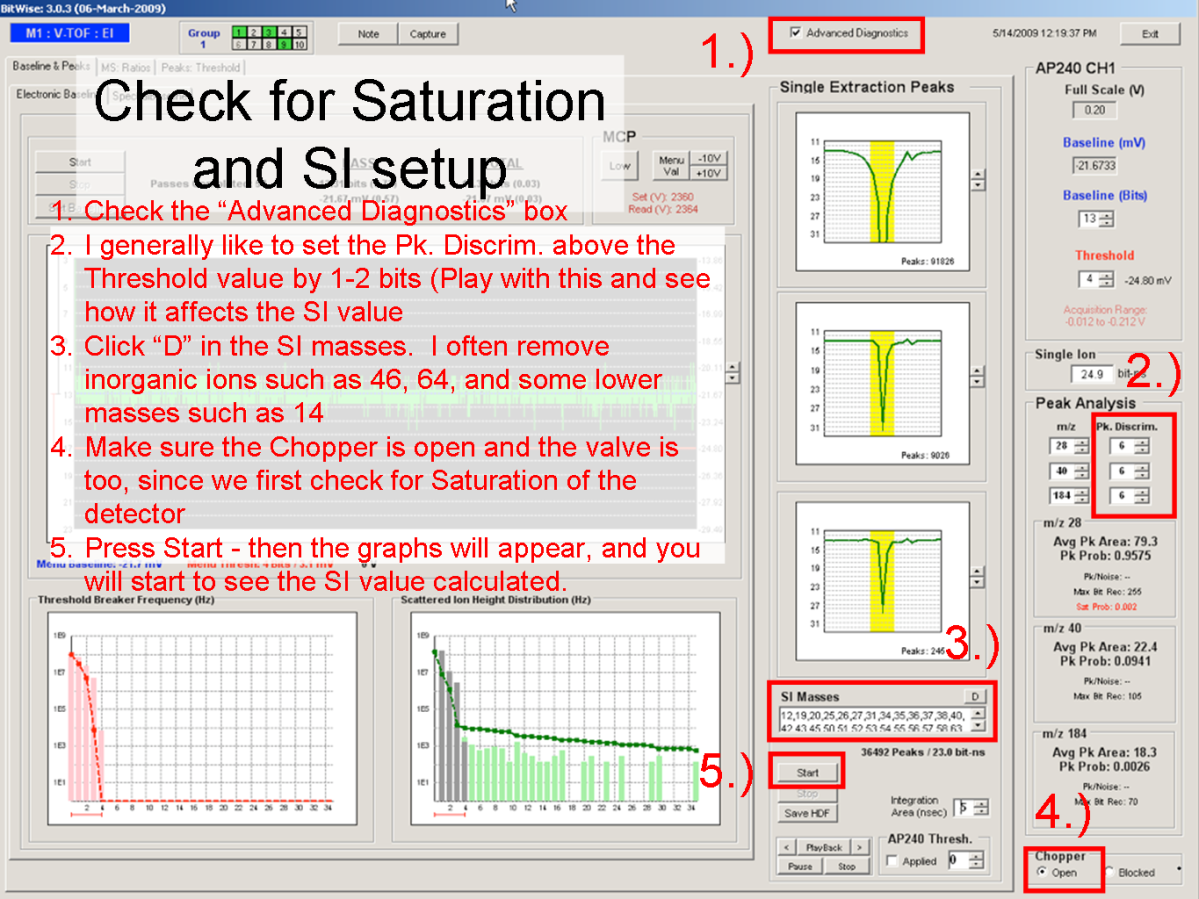
Task: Click the PlayBack button
Action: 825,847
